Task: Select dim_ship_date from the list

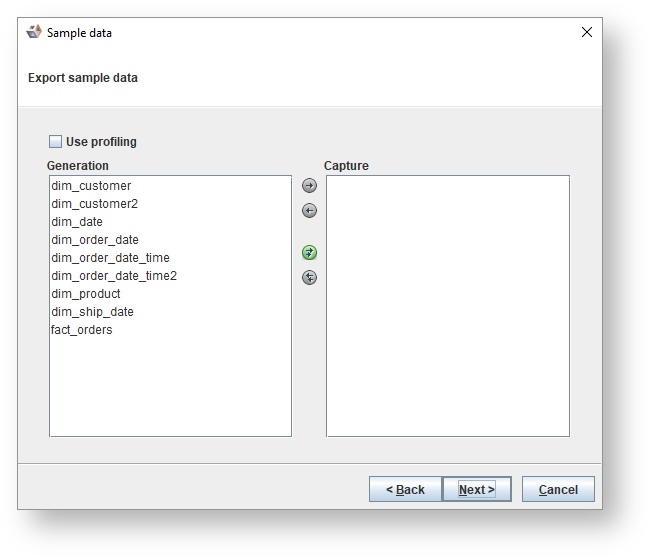Action: (92, 312)
